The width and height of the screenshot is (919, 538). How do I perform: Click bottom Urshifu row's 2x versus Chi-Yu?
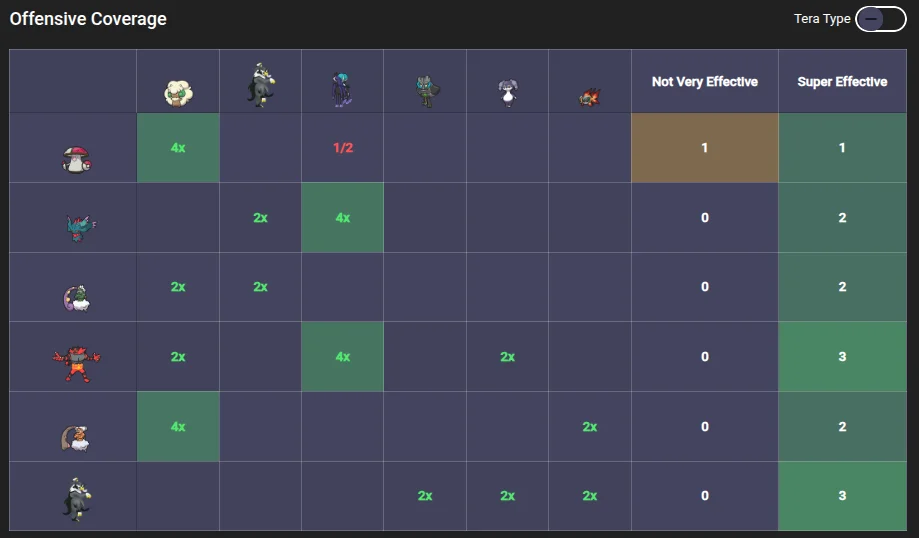coord(590,496)
